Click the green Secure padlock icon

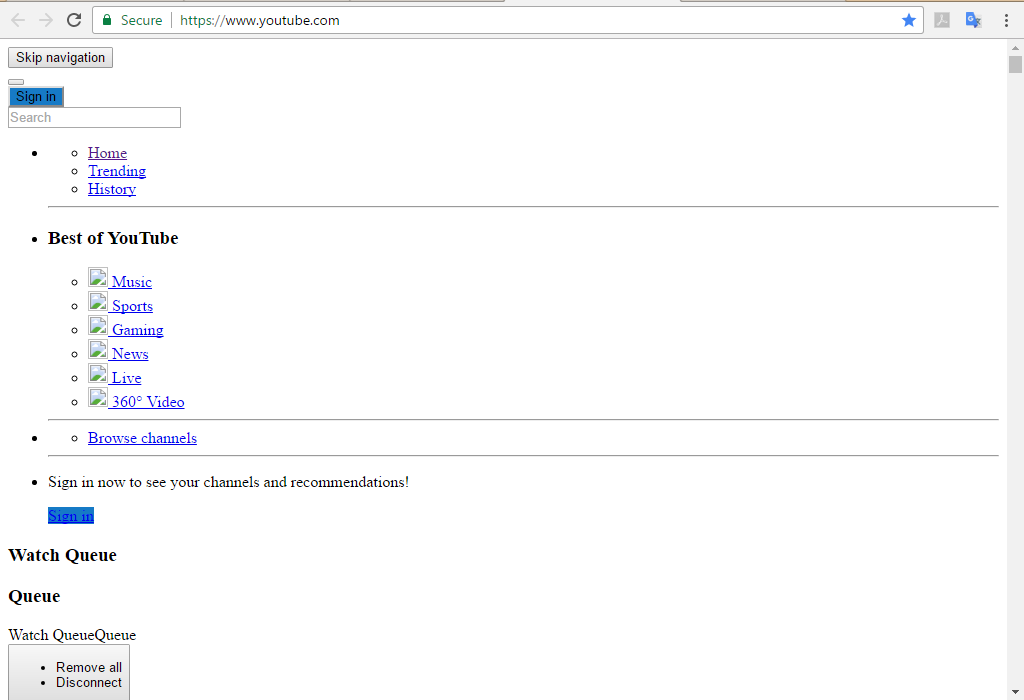pos(107,20)
